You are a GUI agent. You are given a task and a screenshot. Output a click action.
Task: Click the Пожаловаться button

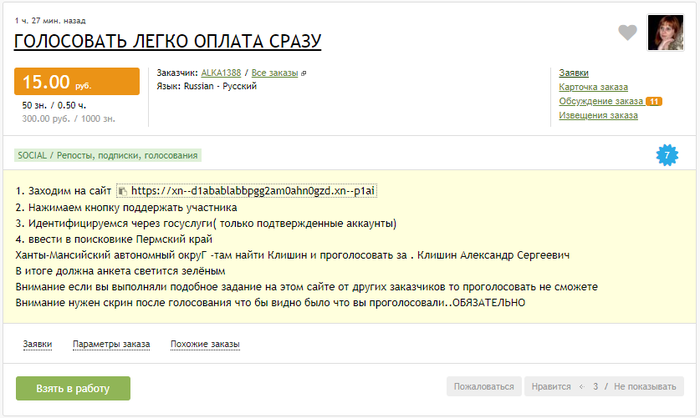pos(483,386)
